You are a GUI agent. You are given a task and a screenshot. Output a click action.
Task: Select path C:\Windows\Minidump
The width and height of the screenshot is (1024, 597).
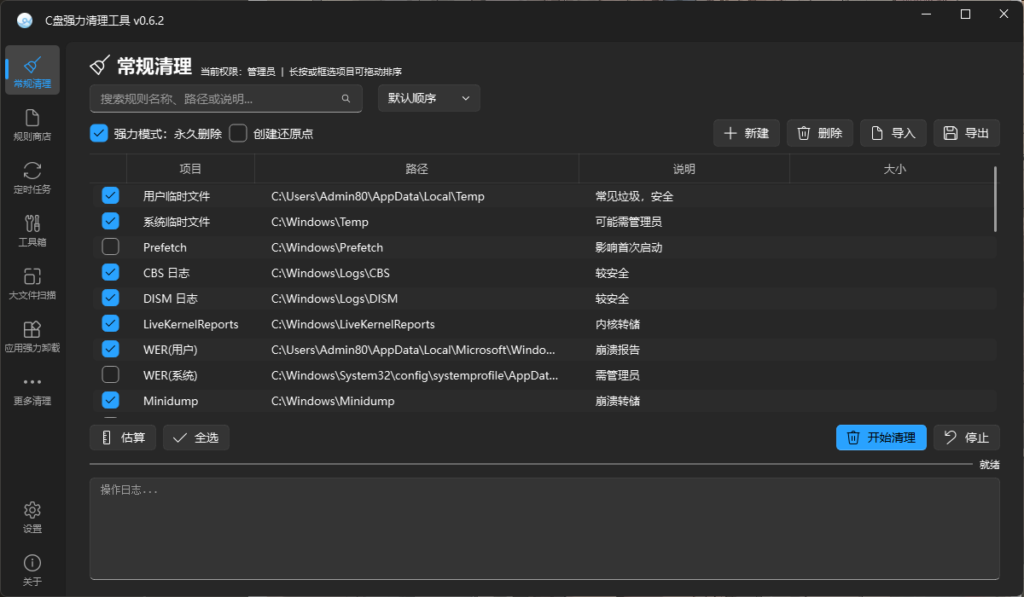pos(333,401)
